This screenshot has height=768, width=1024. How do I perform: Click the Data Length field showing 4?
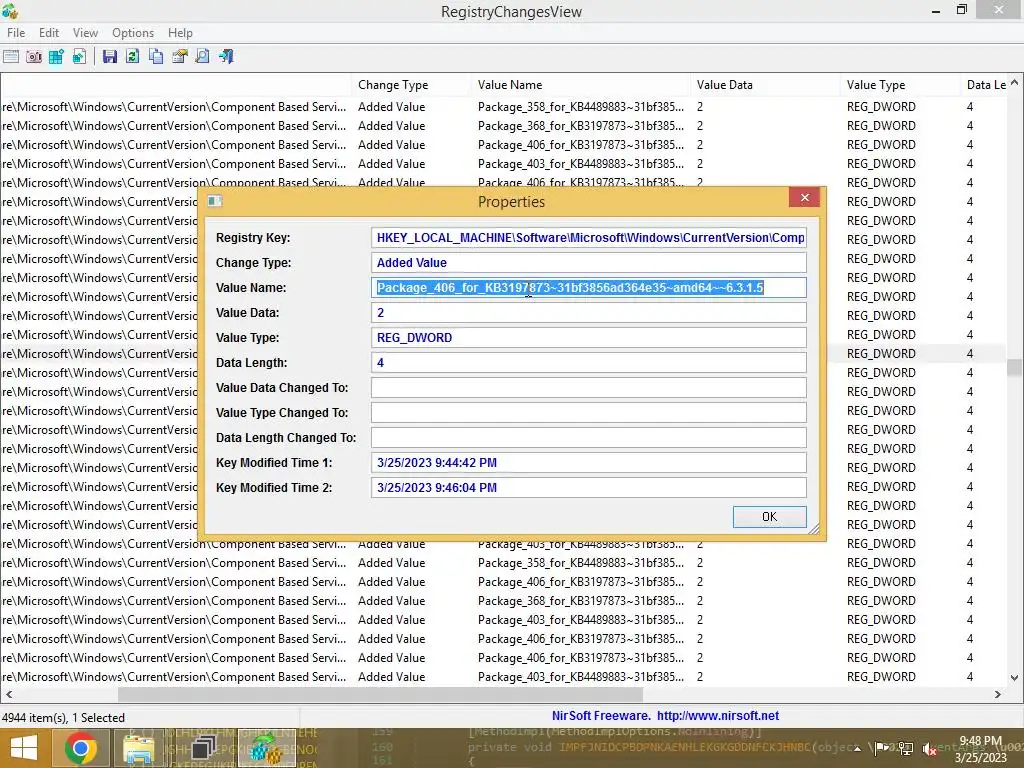[x=588, y=362]
